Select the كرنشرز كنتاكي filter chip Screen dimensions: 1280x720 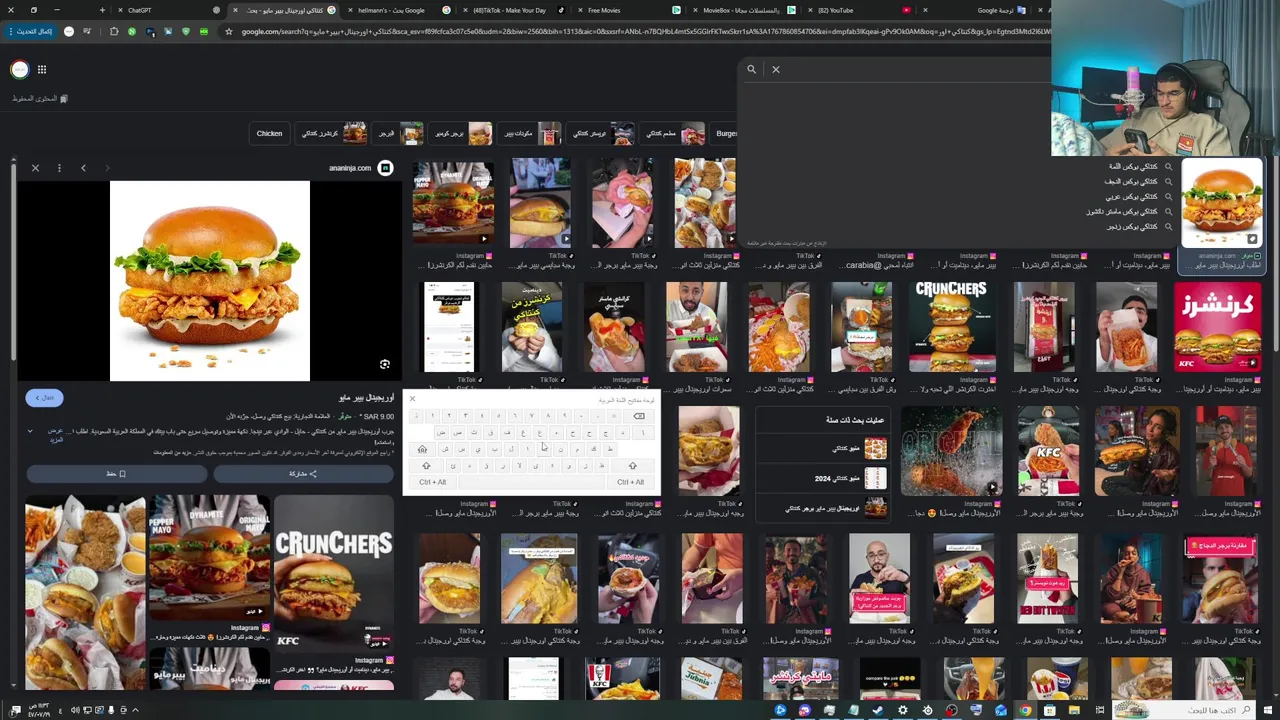click(x=332, y=133)
